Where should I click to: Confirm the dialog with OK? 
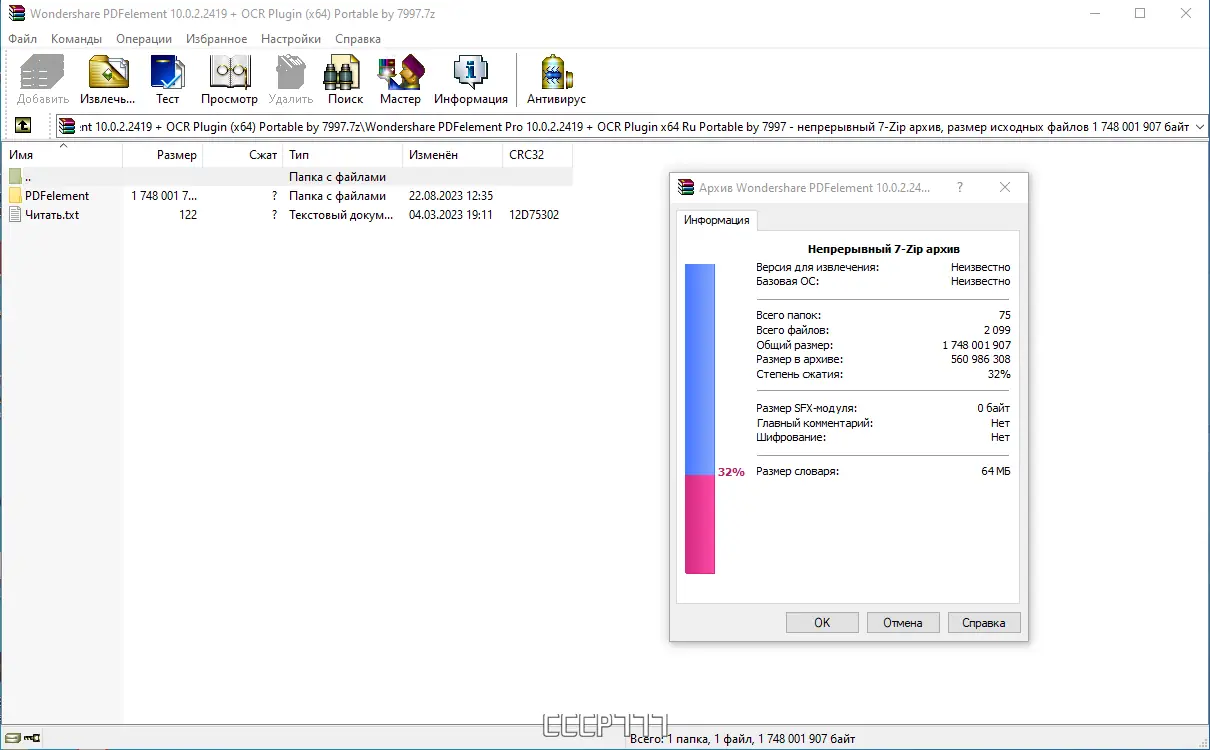click(x=821, y=622)
